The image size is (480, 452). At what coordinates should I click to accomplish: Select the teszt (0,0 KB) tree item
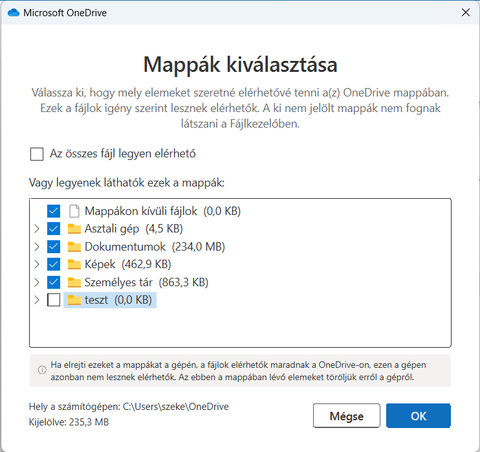point(110,300)
